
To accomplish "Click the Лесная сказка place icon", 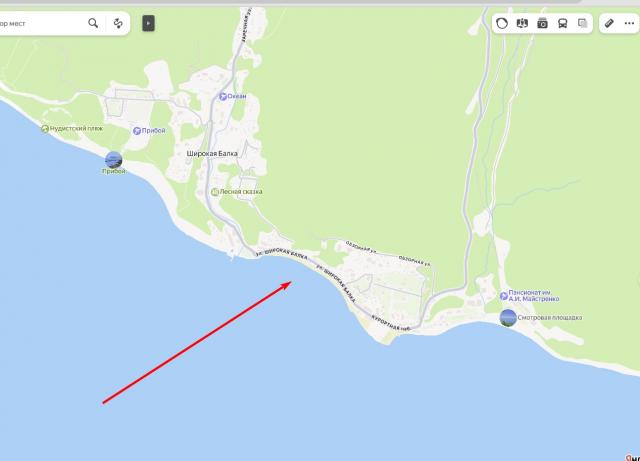I will 215,192.
